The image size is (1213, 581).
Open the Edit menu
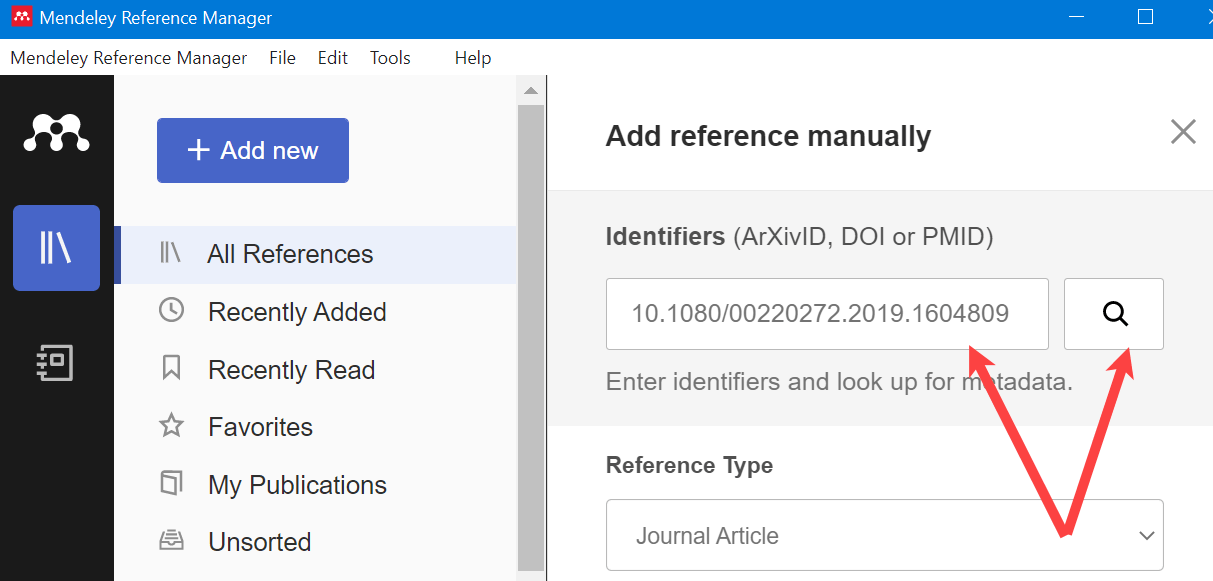click(333, 58)
